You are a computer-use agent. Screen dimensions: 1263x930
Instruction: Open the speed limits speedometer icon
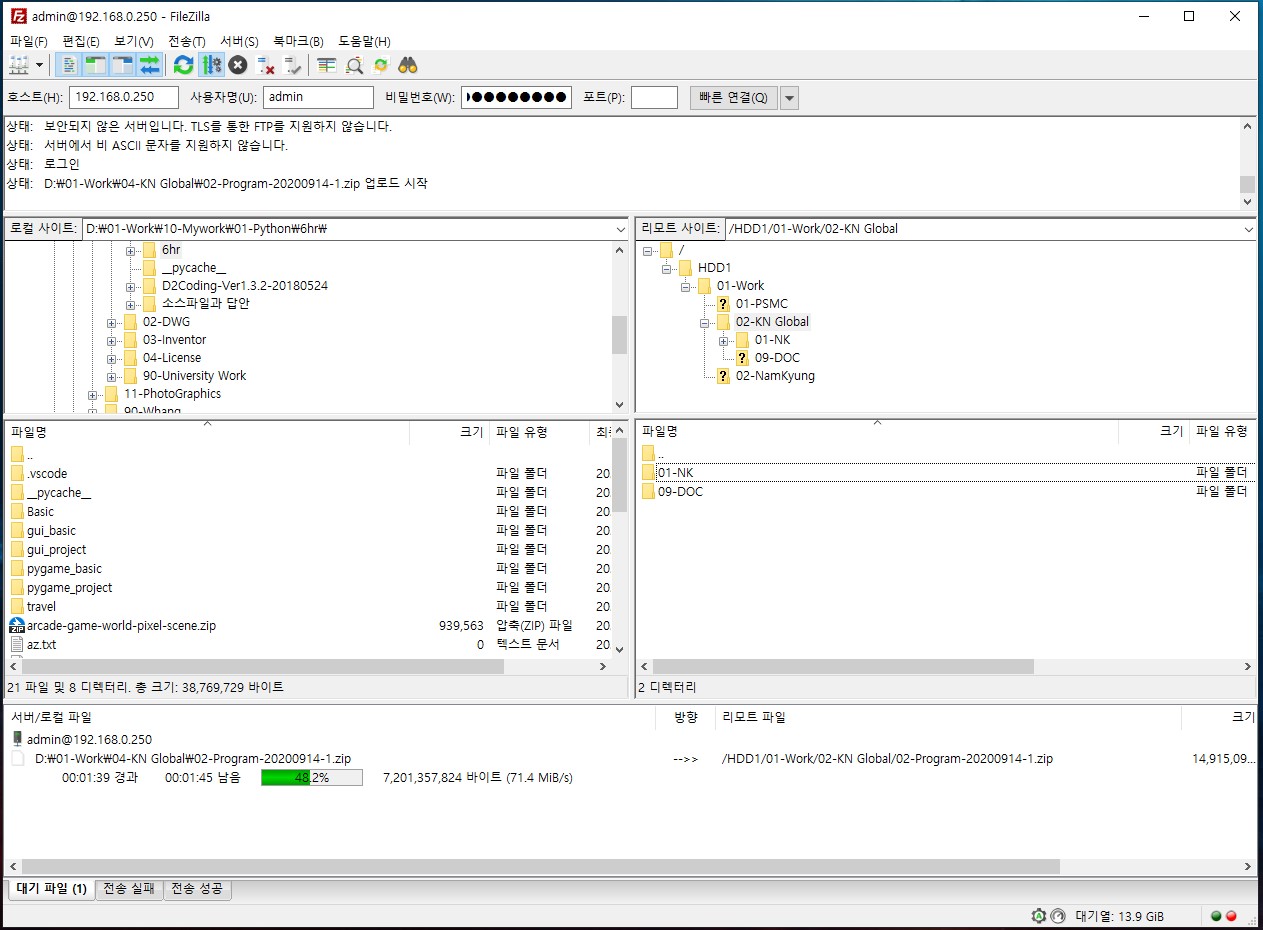click(x=1058, y=916)
